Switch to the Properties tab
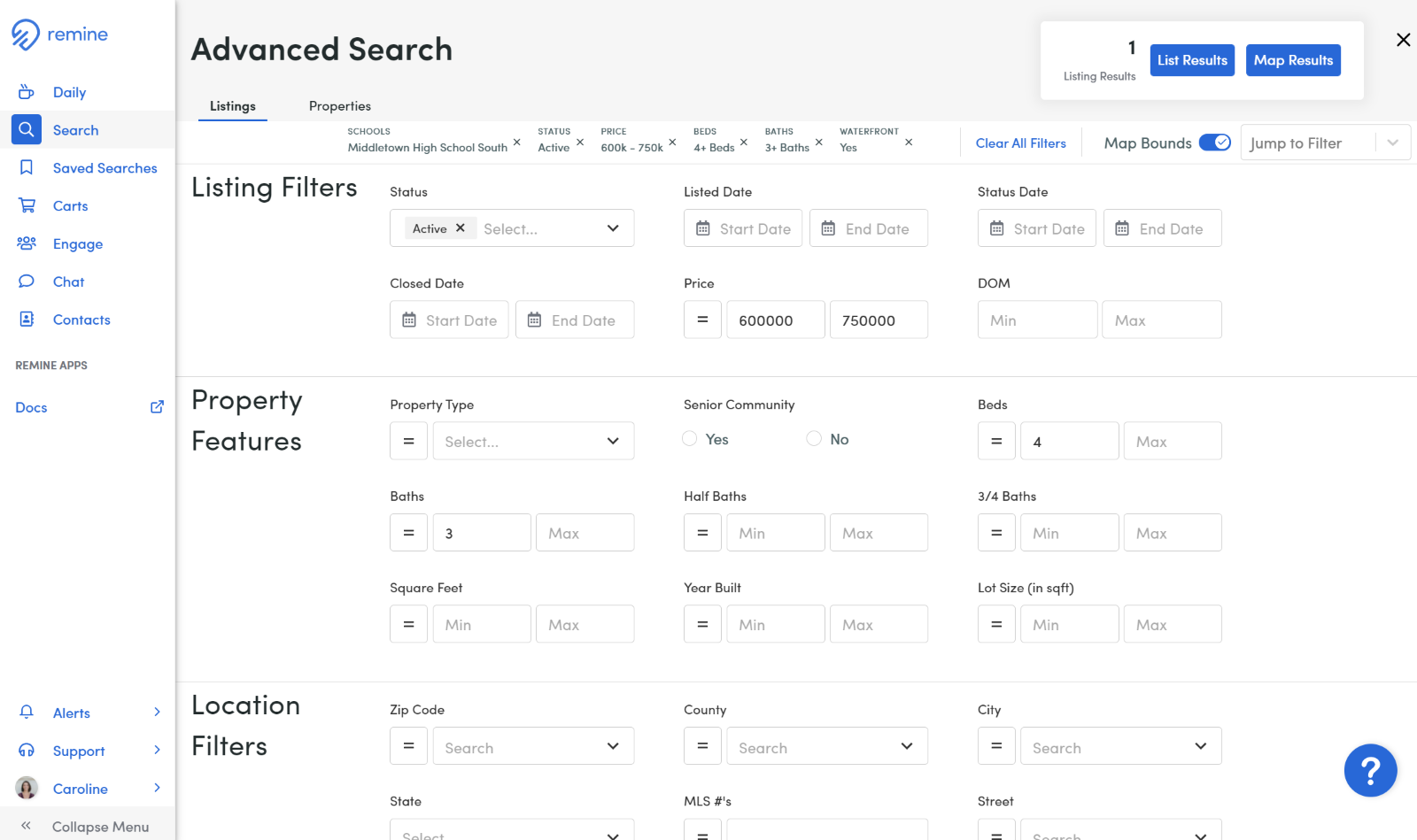Viewport: 1417px width, 840px height. coord(339,106)
